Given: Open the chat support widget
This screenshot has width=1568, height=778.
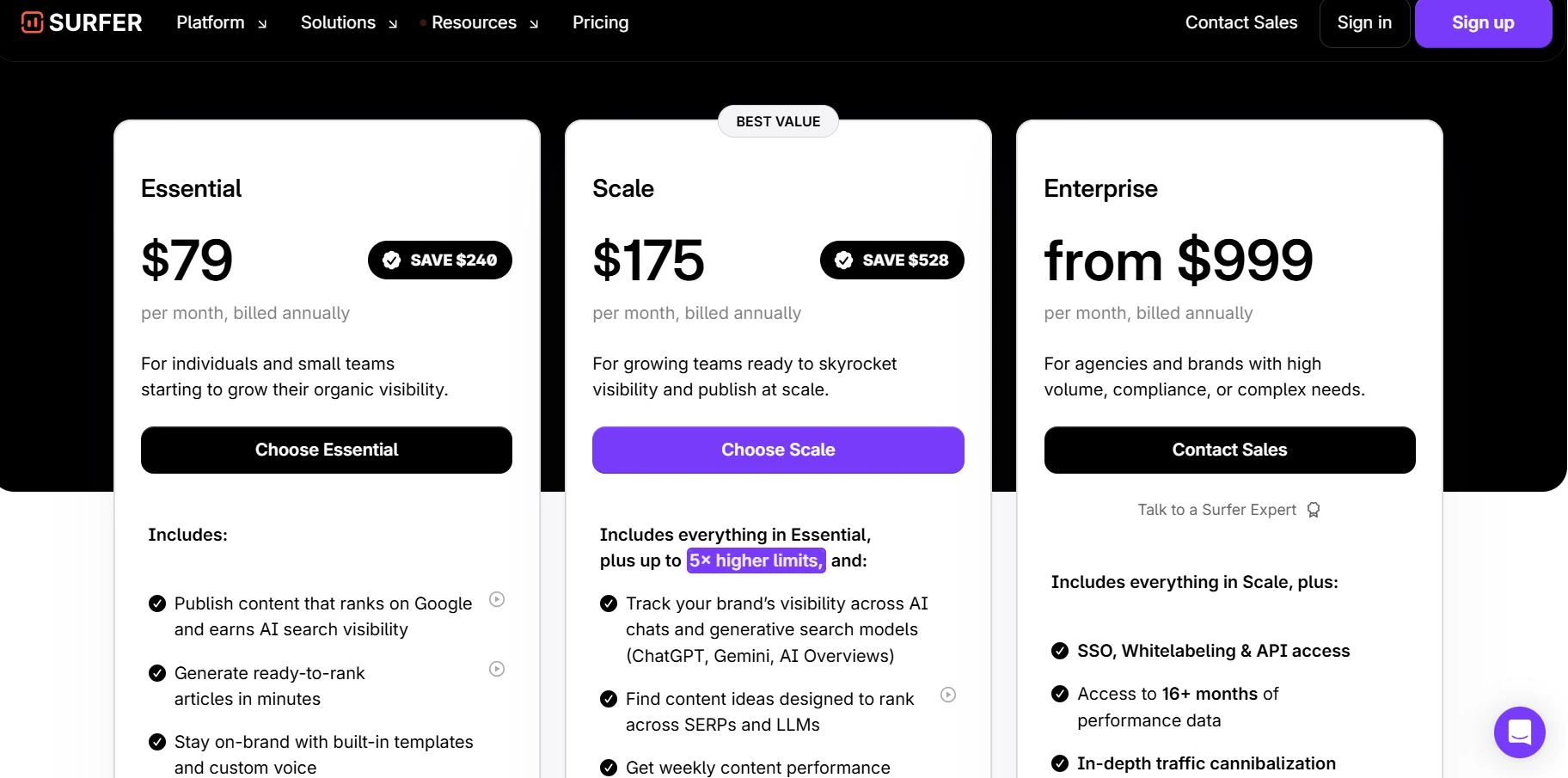Looking at the screenshot, I should click(1519, 732).
